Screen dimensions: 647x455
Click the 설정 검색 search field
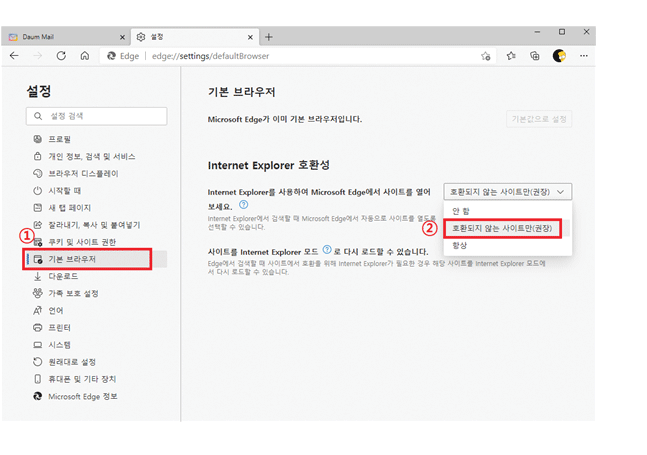[97, 116]
